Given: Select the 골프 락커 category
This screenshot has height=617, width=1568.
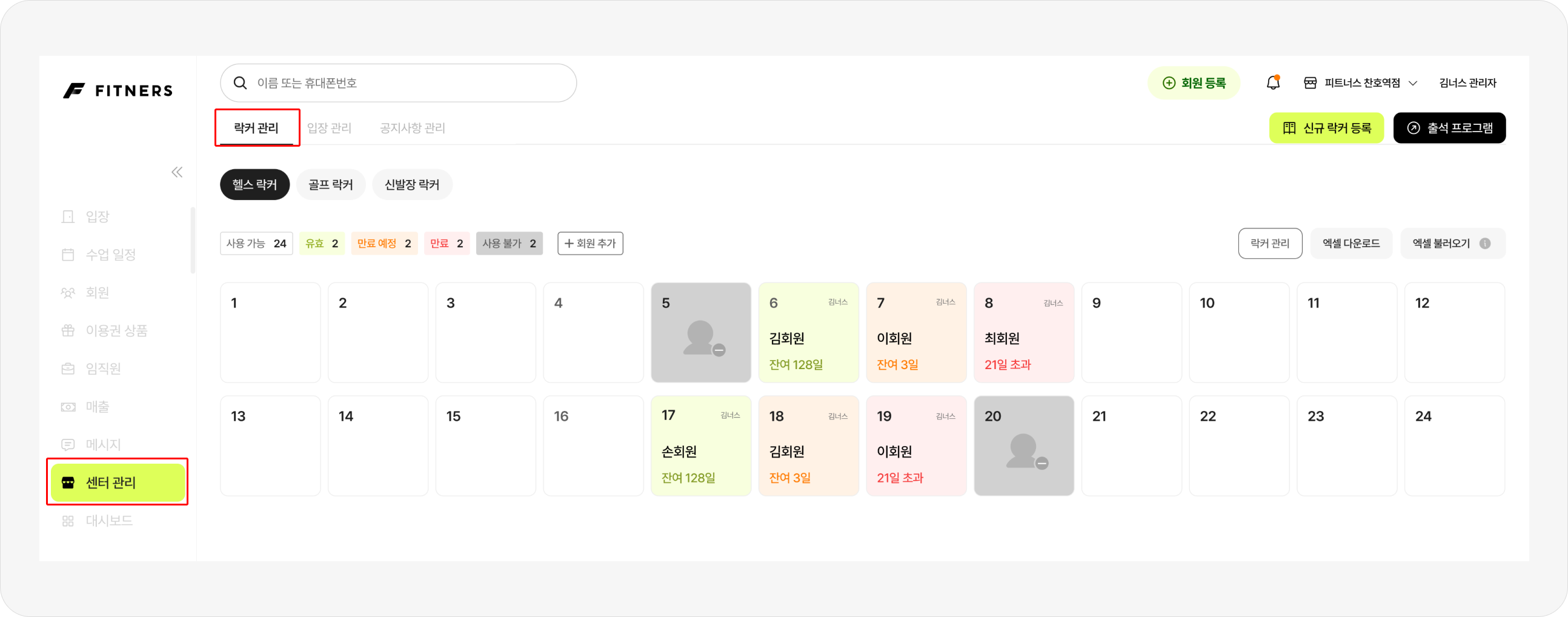Looking at the screenshot, I should click(x=331, y=184).
